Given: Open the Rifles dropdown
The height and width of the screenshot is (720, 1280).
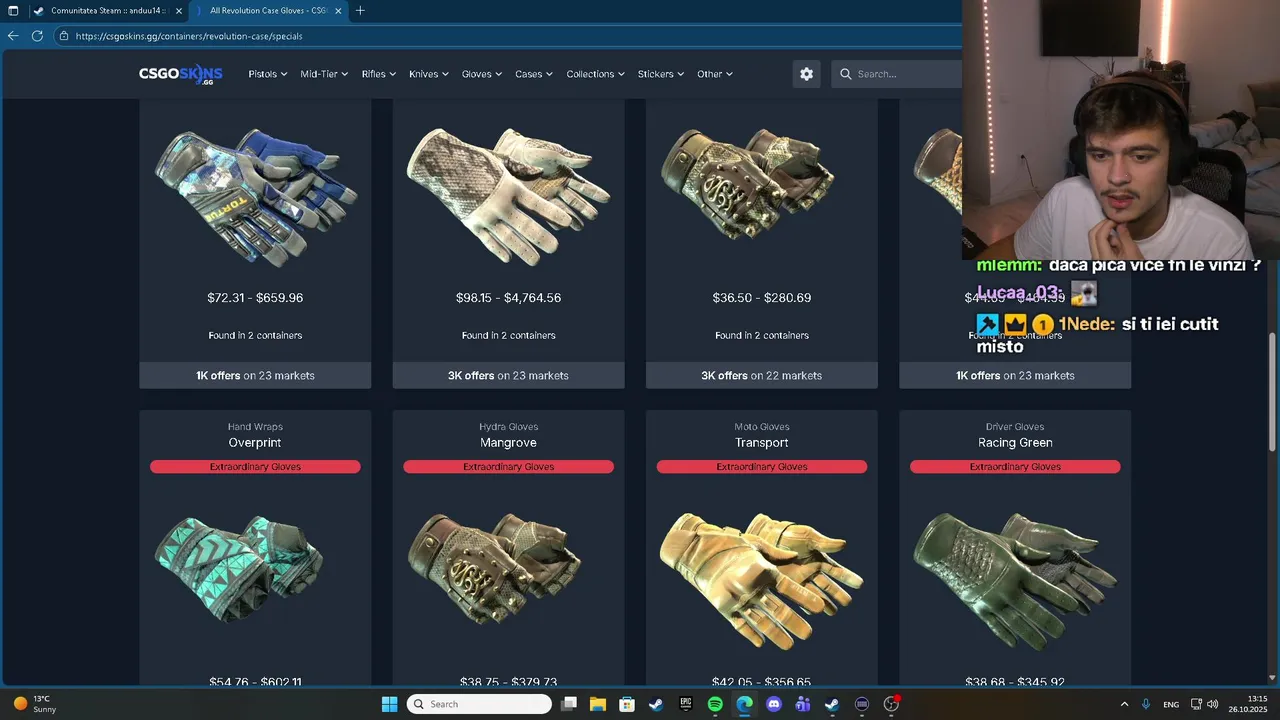Looking at the screenshot, I should (379, 74).
